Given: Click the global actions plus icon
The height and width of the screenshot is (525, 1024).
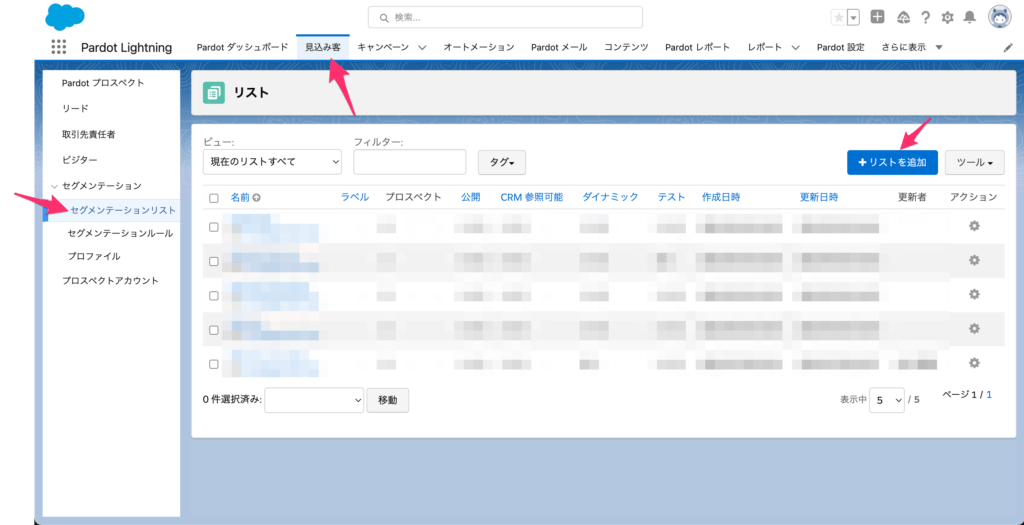Looking at the screenshot, I should coord(878,17).
